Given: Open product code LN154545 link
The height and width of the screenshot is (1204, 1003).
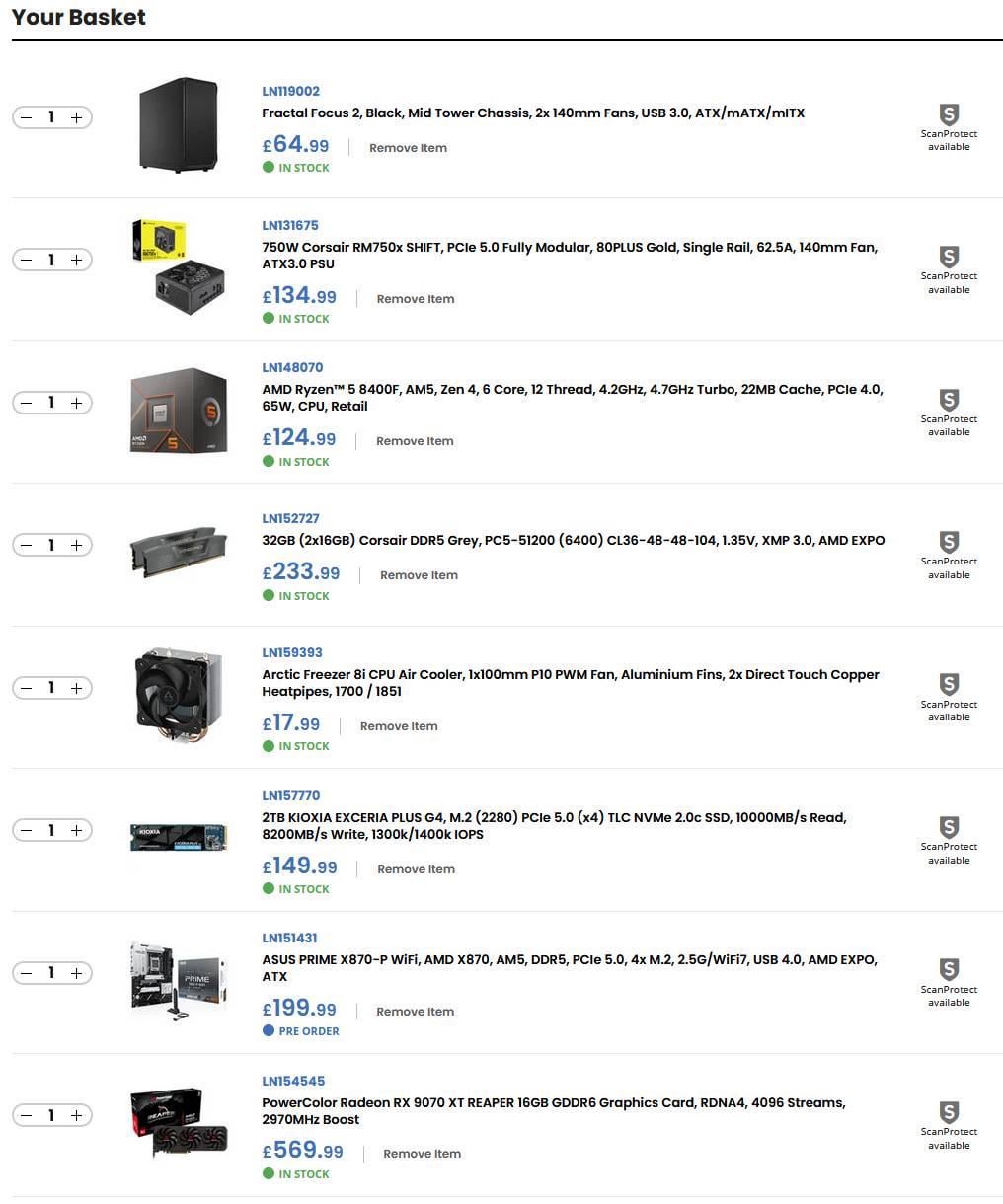Looking at the screenshot, I should [x=293, y=1081].
